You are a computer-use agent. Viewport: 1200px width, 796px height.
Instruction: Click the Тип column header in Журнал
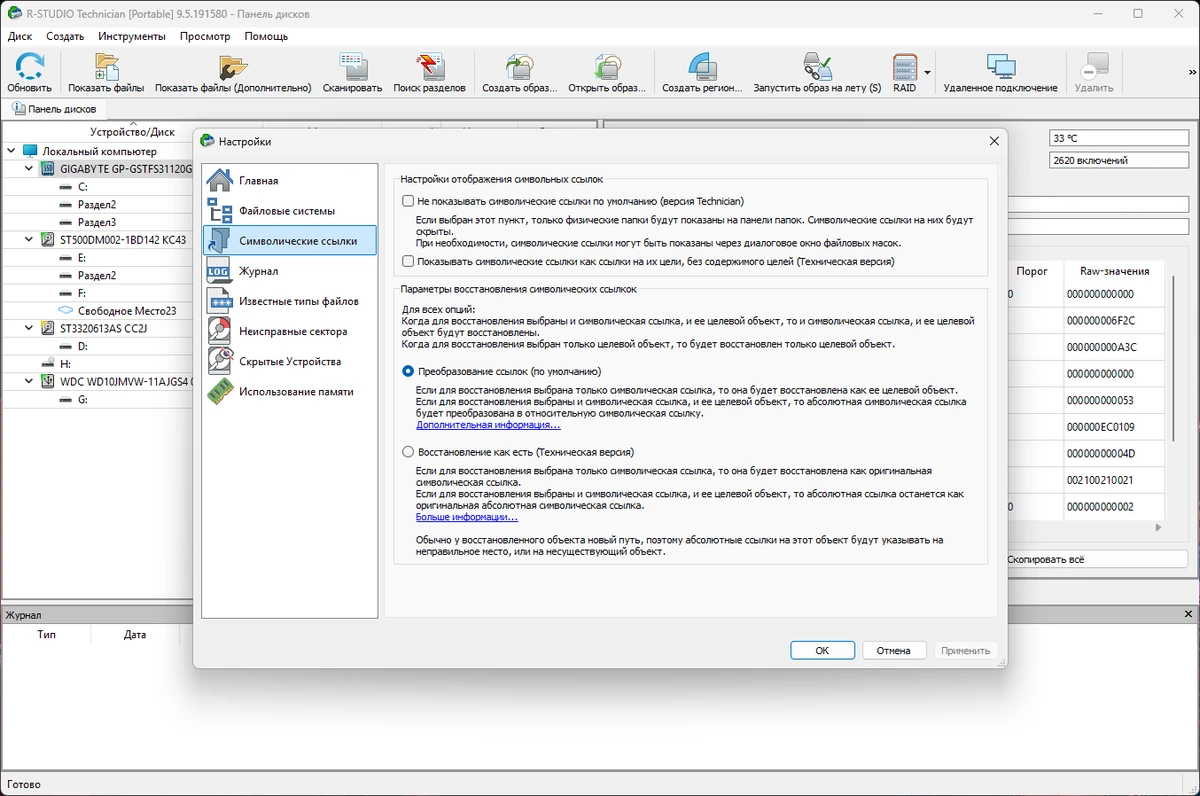(47, 634)
